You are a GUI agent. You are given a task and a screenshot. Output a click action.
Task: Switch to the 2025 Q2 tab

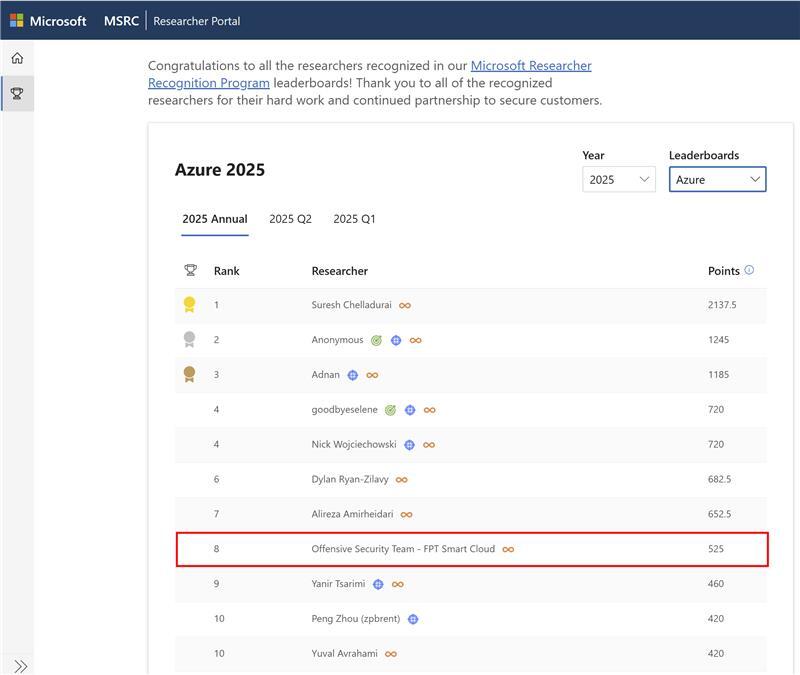coord(290,219)
